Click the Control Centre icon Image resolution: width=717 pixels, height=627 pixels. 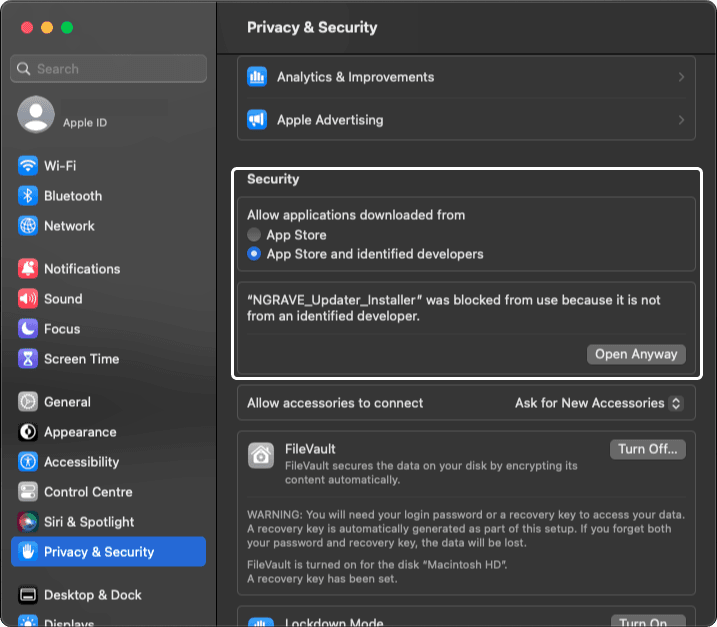28,492
